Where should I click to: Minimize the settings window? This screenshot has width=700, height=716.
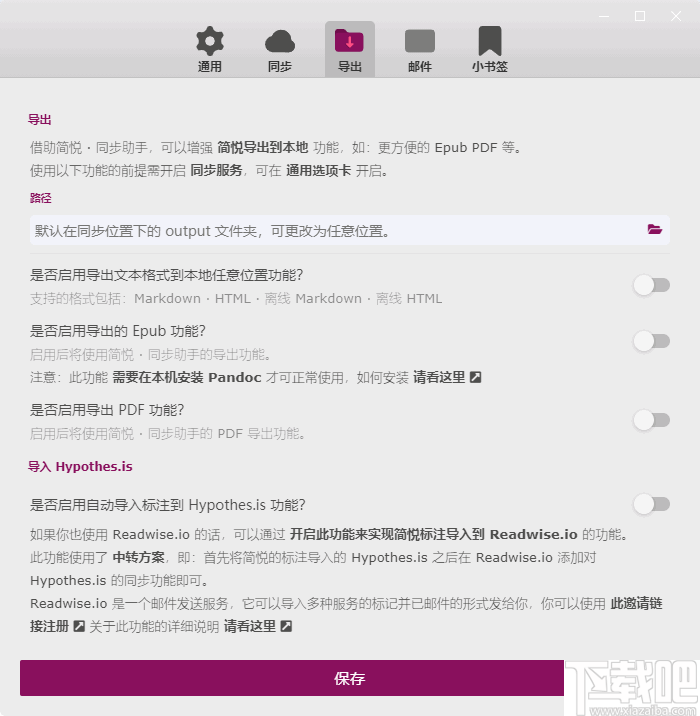(604, 16)
